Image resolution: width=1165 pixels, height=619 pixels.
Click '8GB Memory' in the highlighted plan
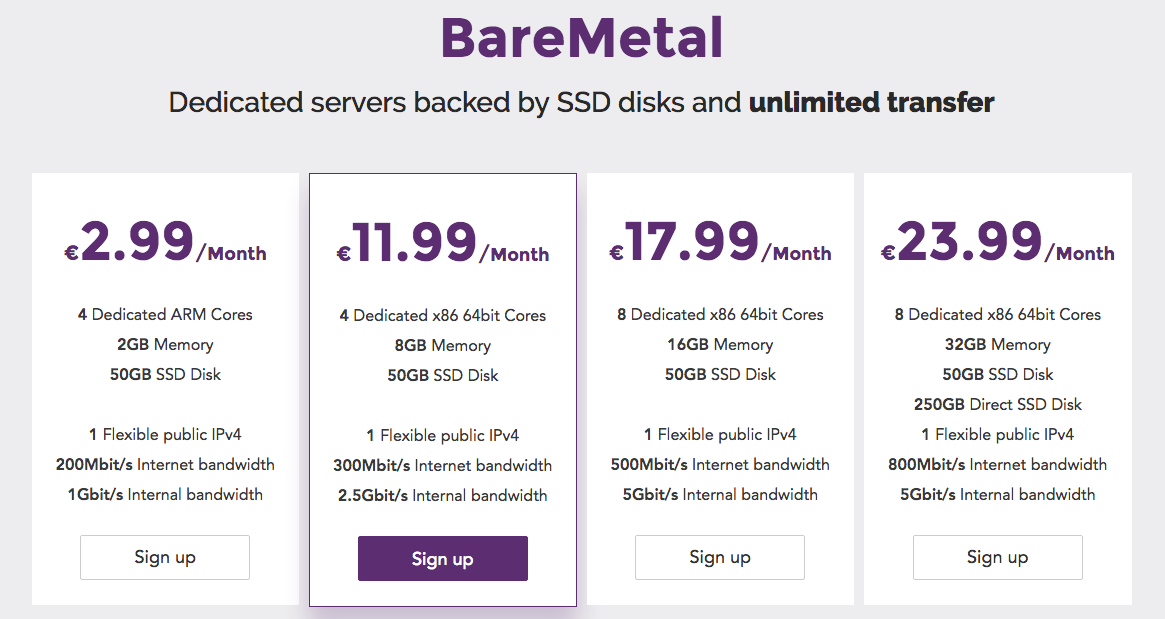point(443,346)
